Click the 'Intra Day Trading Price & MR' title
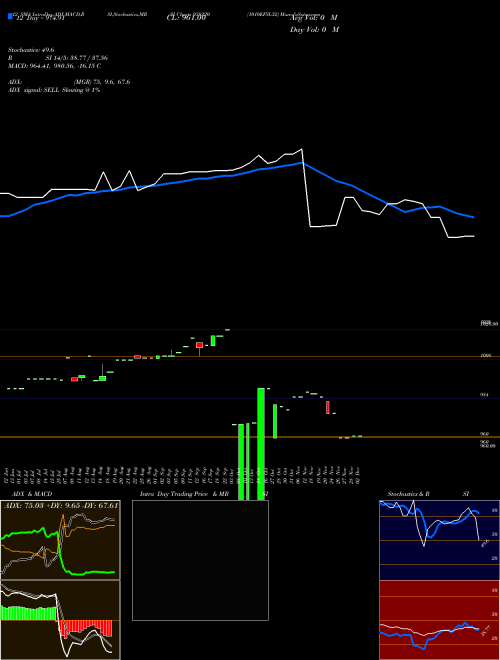The width and height of the screenshot is (500, 660). point(185,494)
